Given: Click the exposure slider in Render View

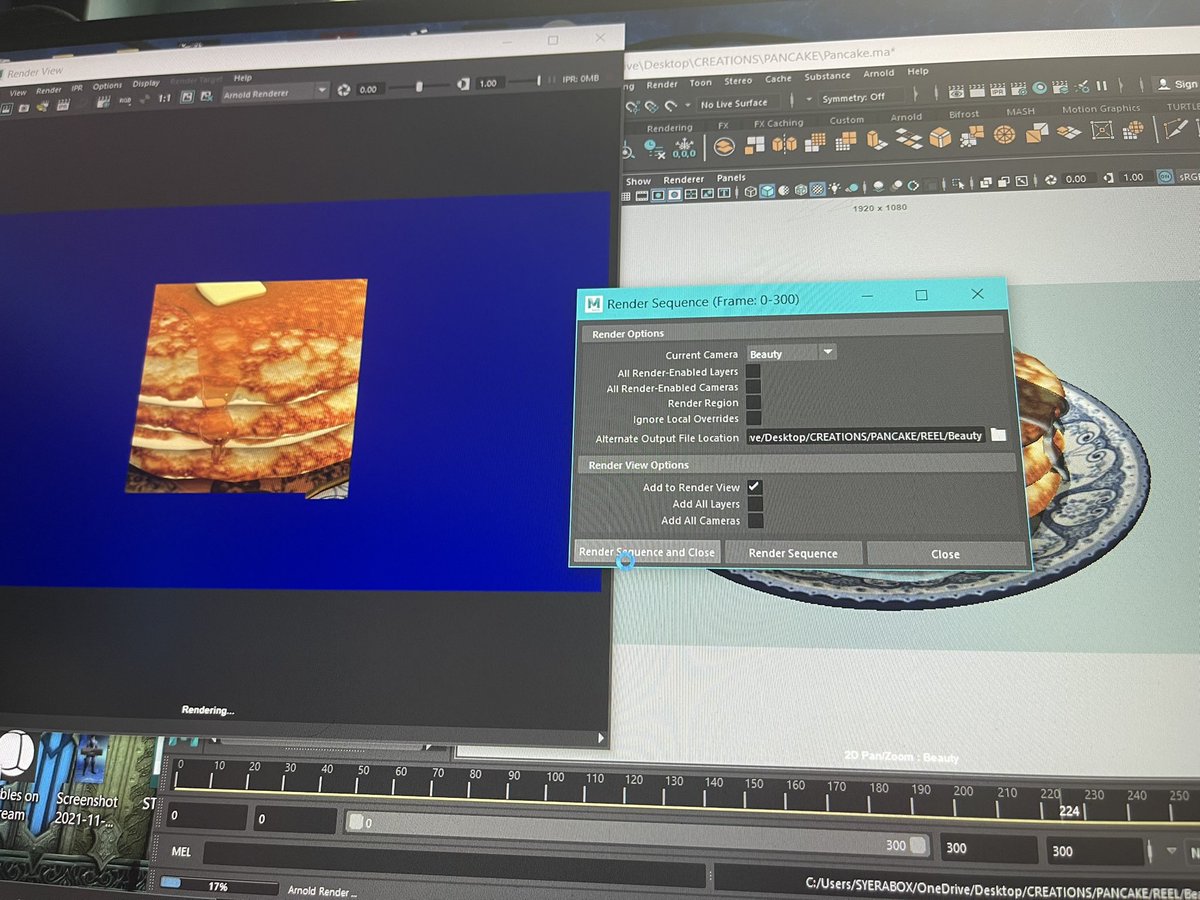Looking at the screenshot, I should 418,87.
